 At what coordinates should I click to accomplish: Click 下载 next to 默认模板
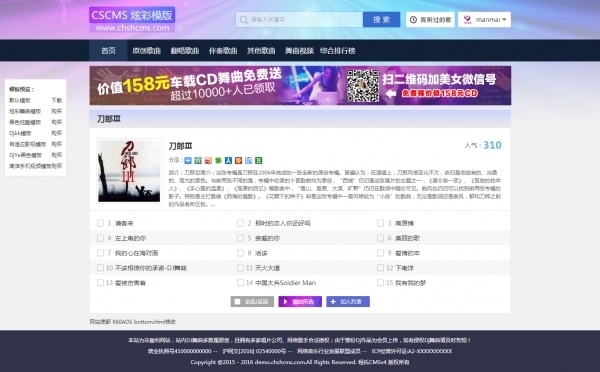click(x=57, y=100)
